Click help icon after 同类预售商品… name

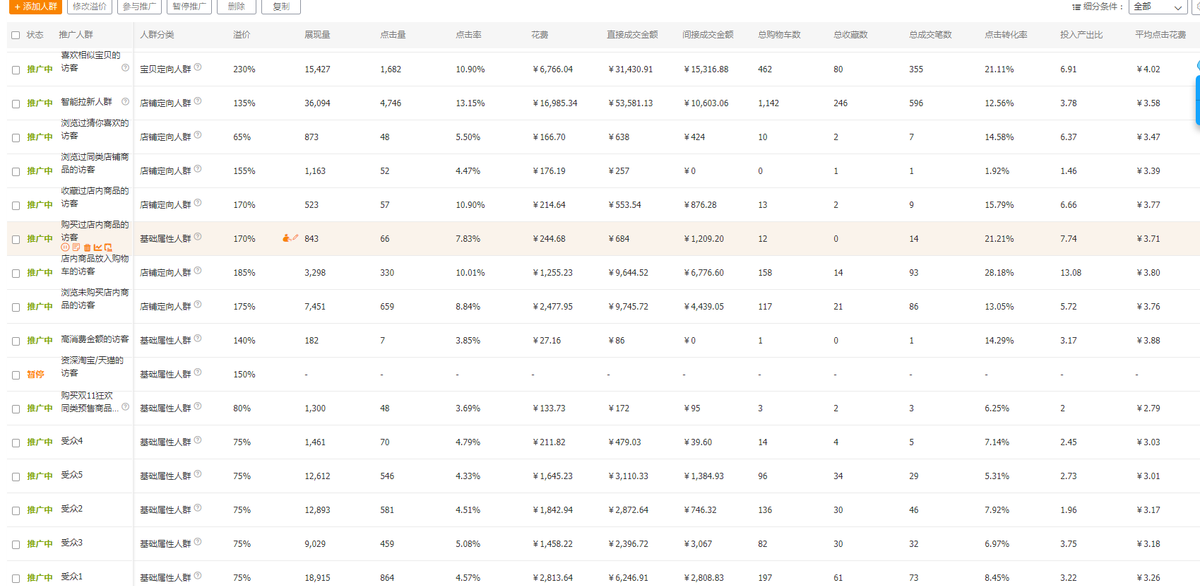click(123, 407)
